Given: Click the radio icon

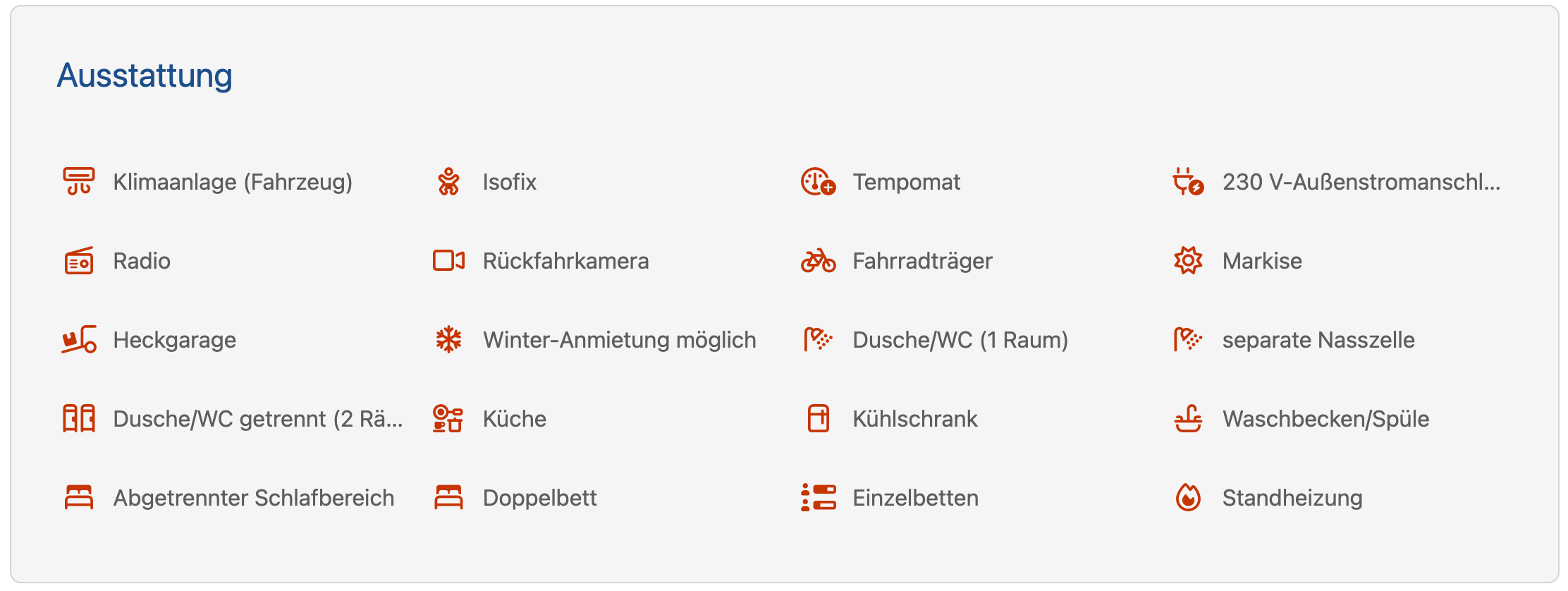Looking at the screenshot, I should (78, 261).
